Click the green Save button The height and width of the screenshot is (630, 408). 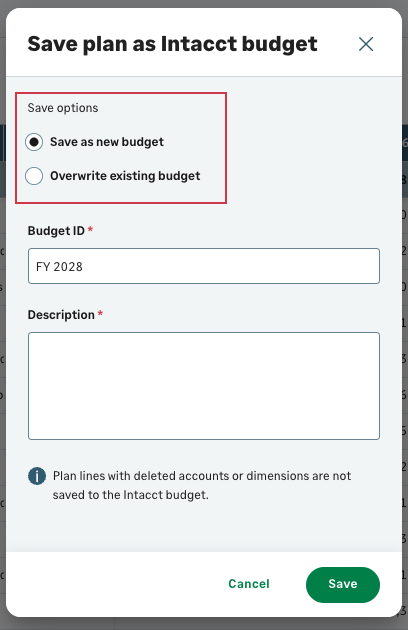pos(343,585)
